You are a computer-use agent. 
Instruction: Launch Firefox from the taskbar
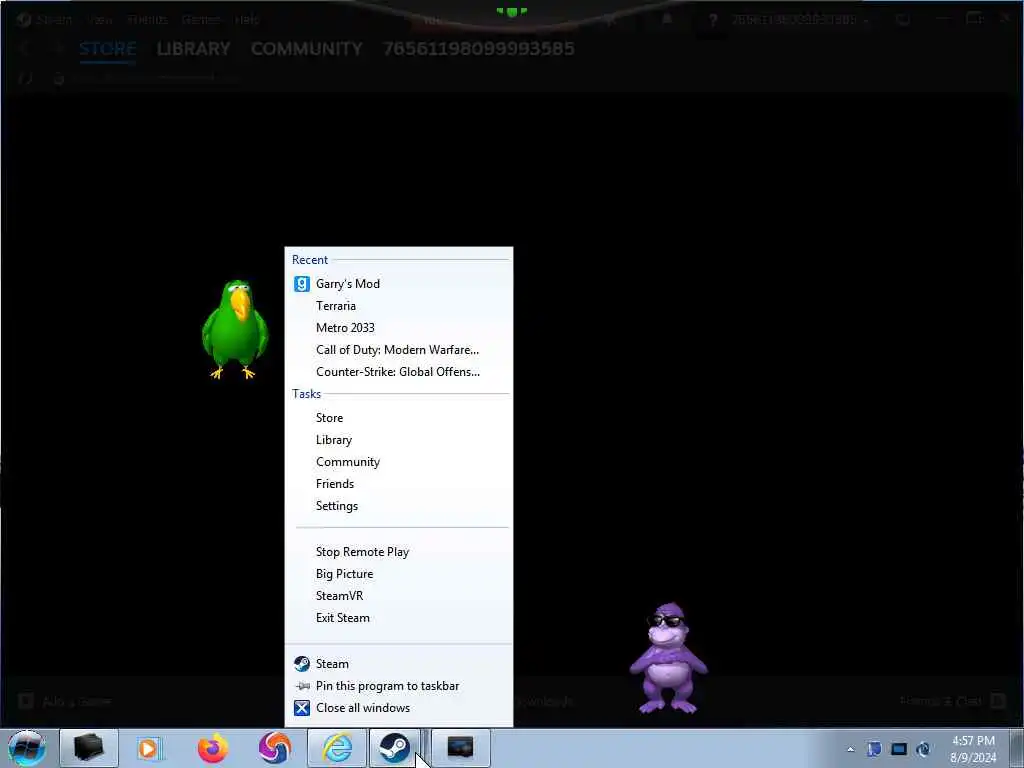212,748
